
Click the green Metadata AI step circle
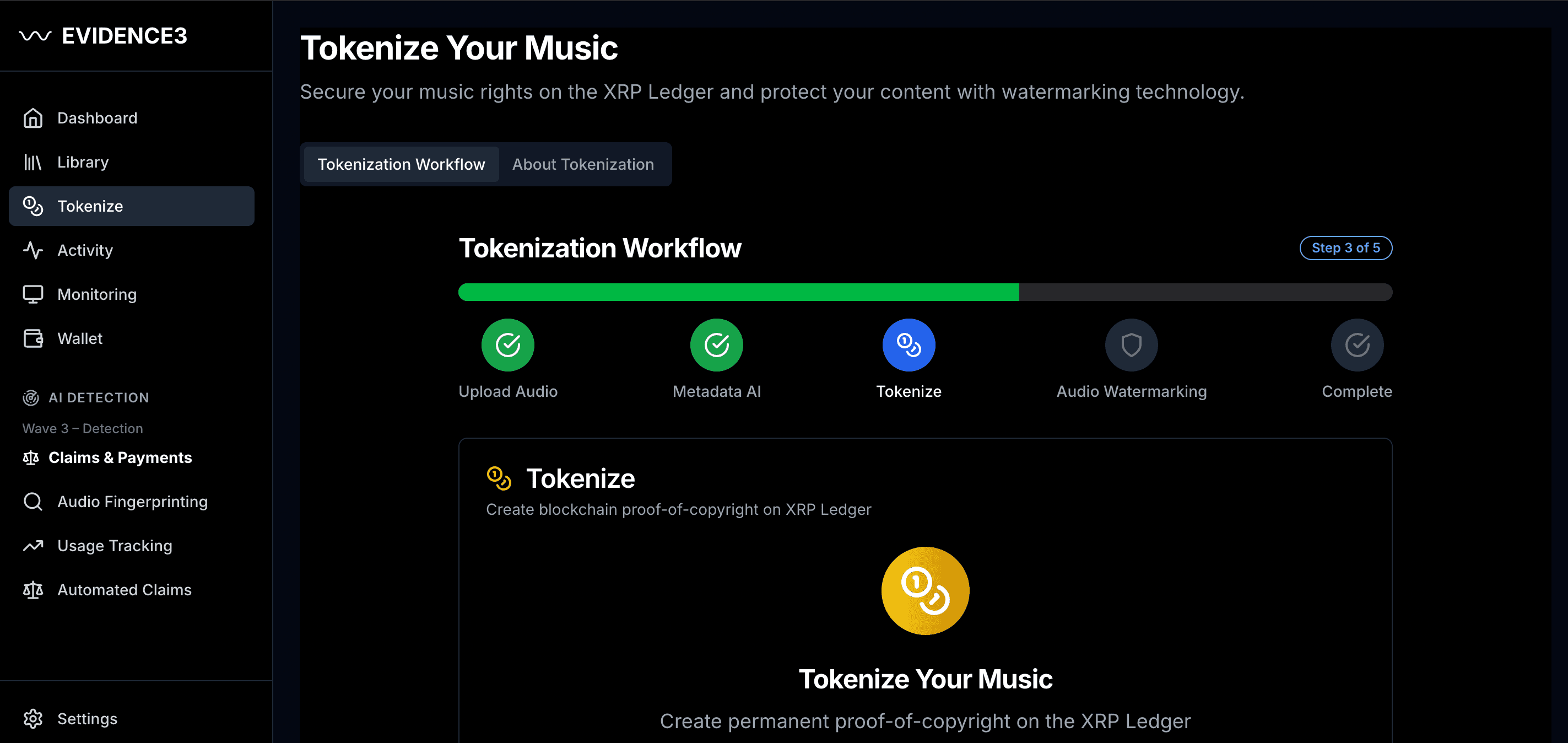coord(716,345)
